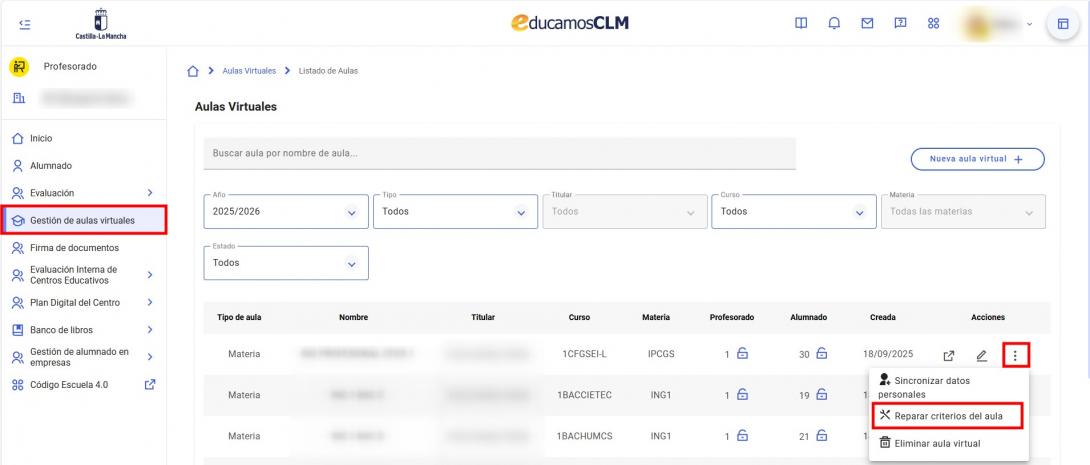Edit first classroom using pencil icon
This screenshot has height=465, width=1090.
pos(981,355)
